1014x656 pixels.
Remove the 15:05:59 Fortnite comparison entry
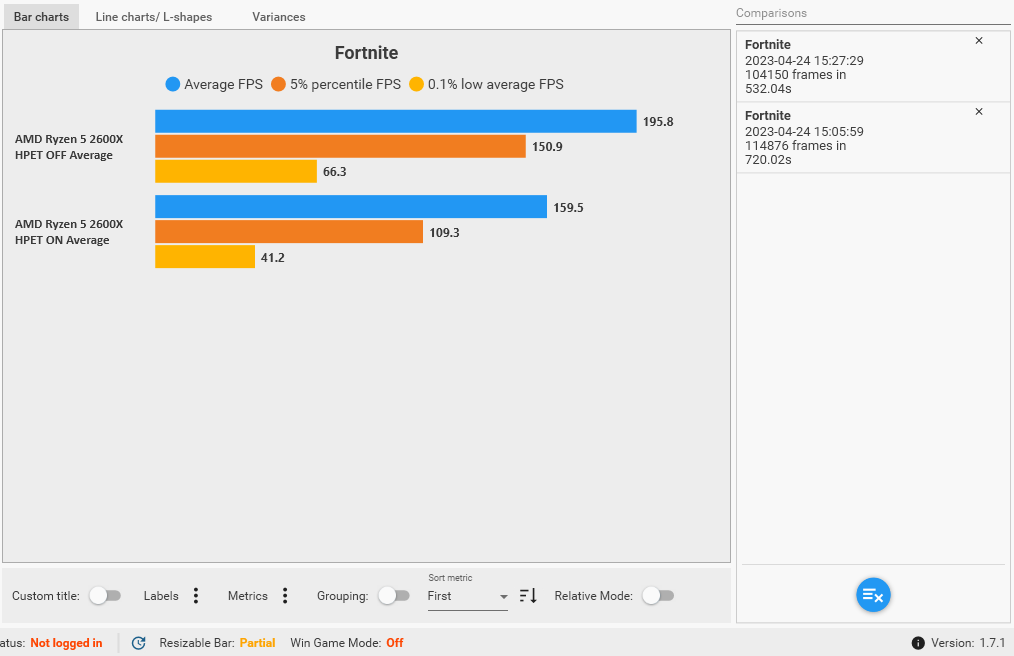pyautogui.click(x=978, y=111)
